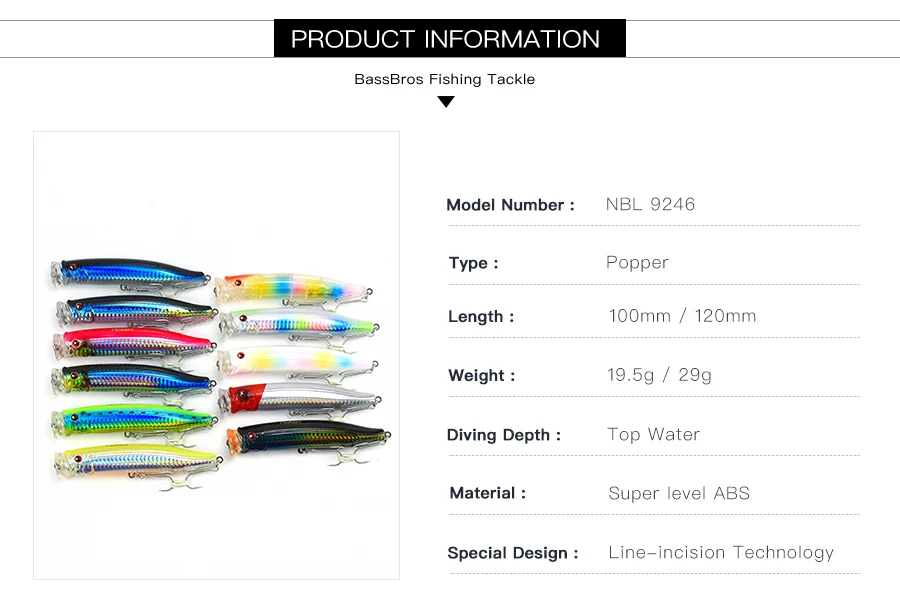Click the 19.5g / 29g weight value
Screen dimensions: 900x610
click(660, 375)
